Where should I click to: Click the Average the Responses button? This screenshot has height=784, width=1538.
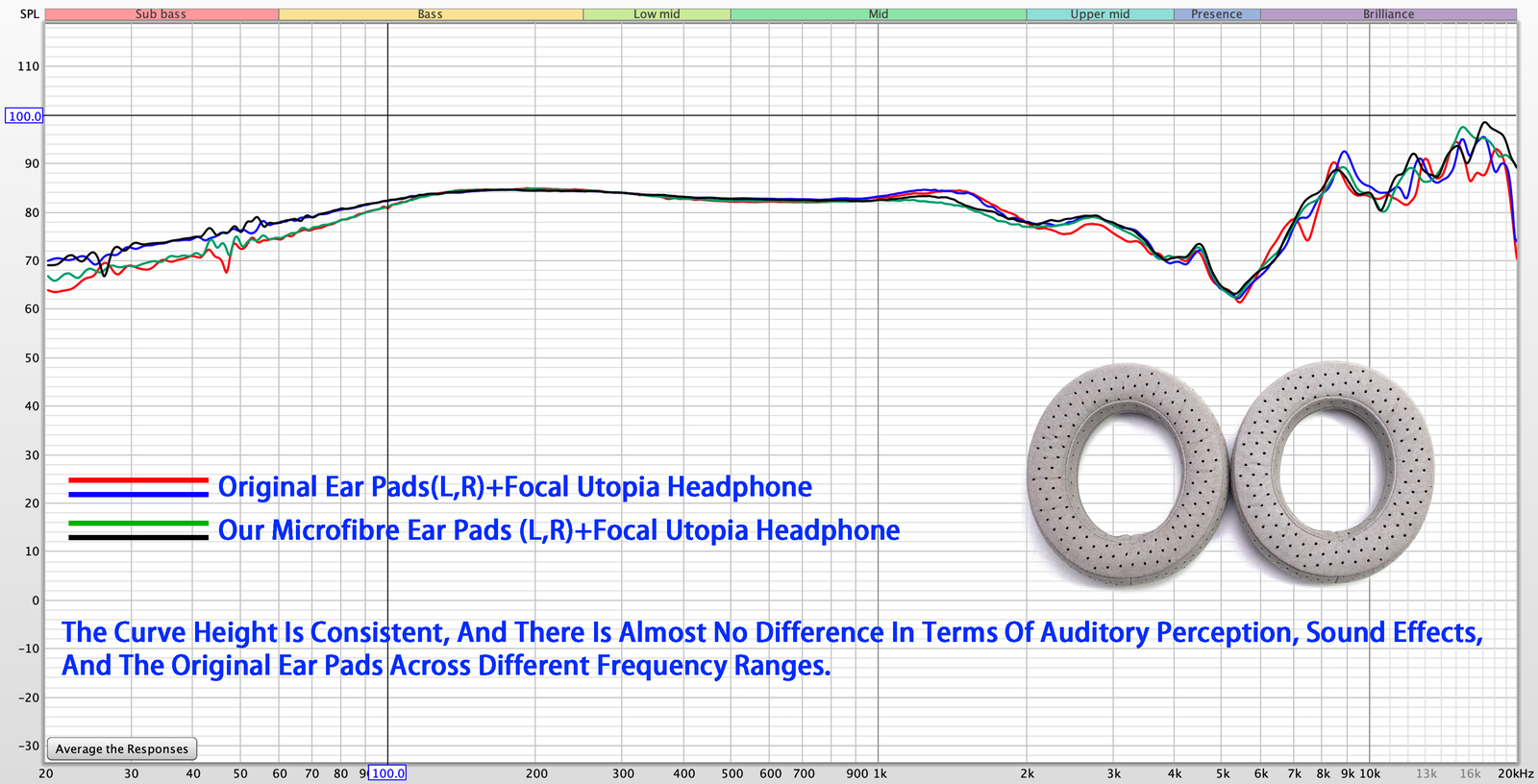pyautogui.click(x=122, y=749)
